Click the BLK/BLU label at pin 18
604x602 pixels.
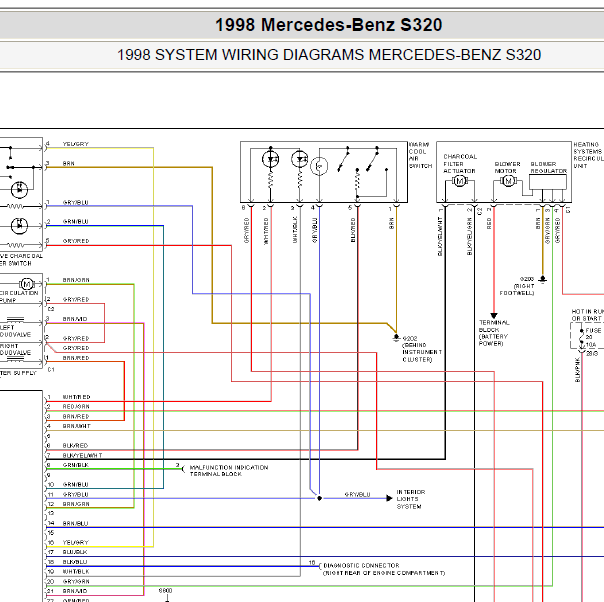pos(75,562)
